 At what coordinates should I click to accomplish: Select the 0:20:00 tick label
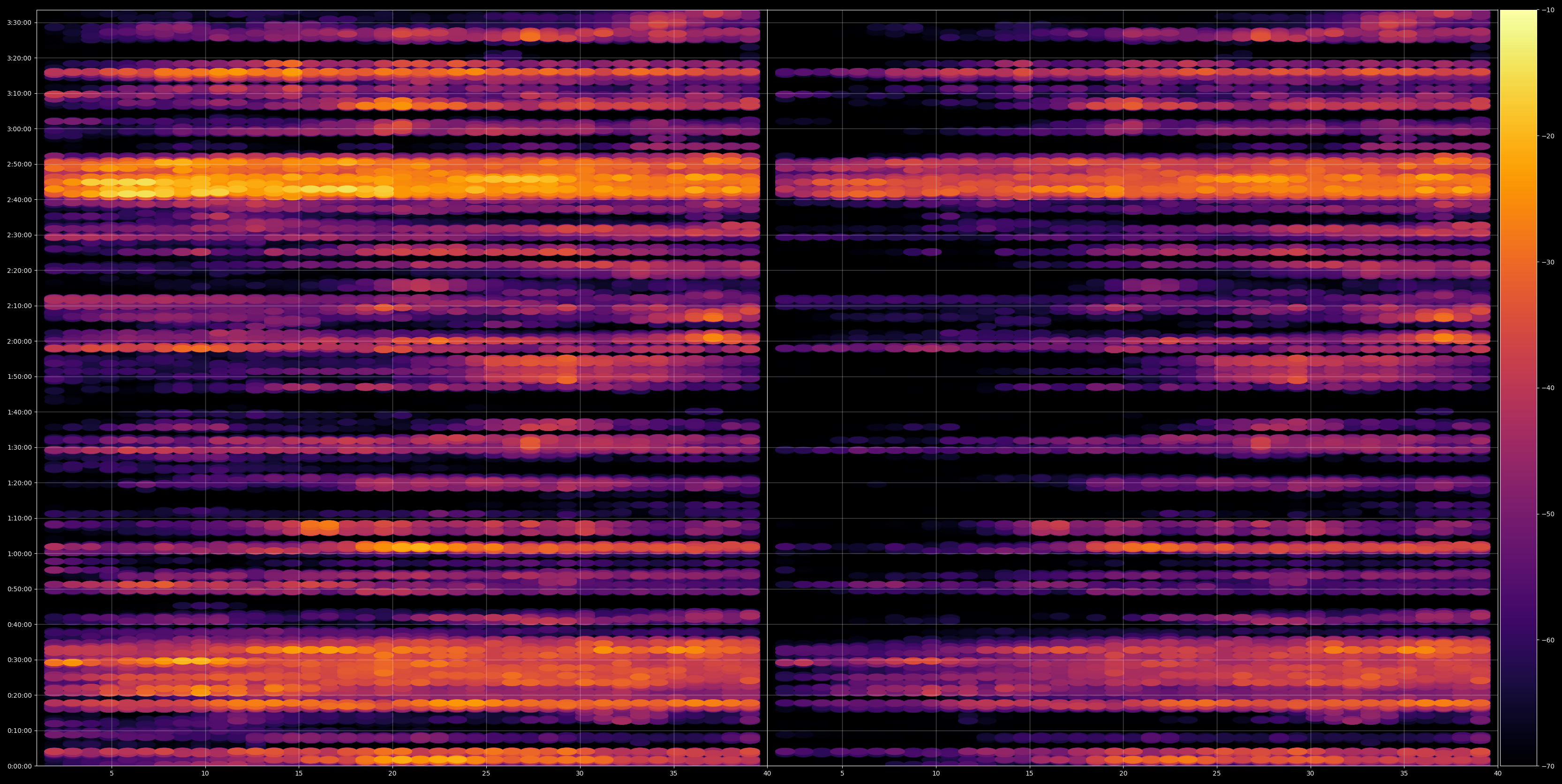click(19, 695)
